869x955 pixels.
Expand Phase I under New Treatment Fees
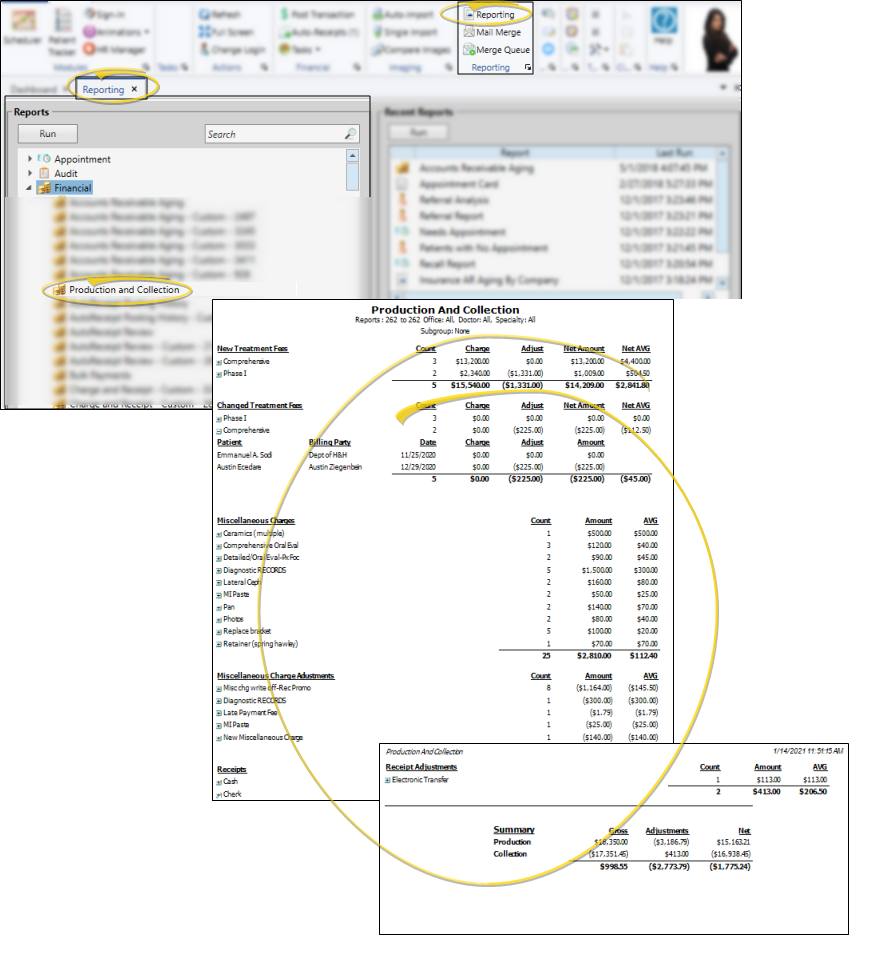(219, 375)
